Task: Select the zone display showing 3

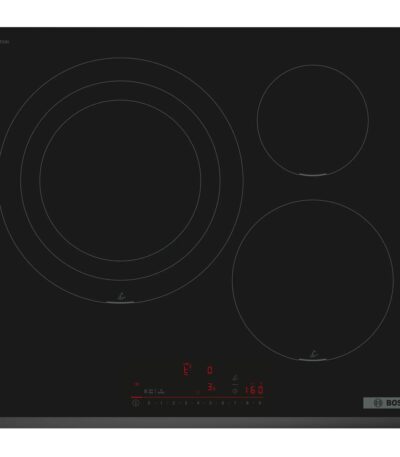Action: [x=211, y=388]
